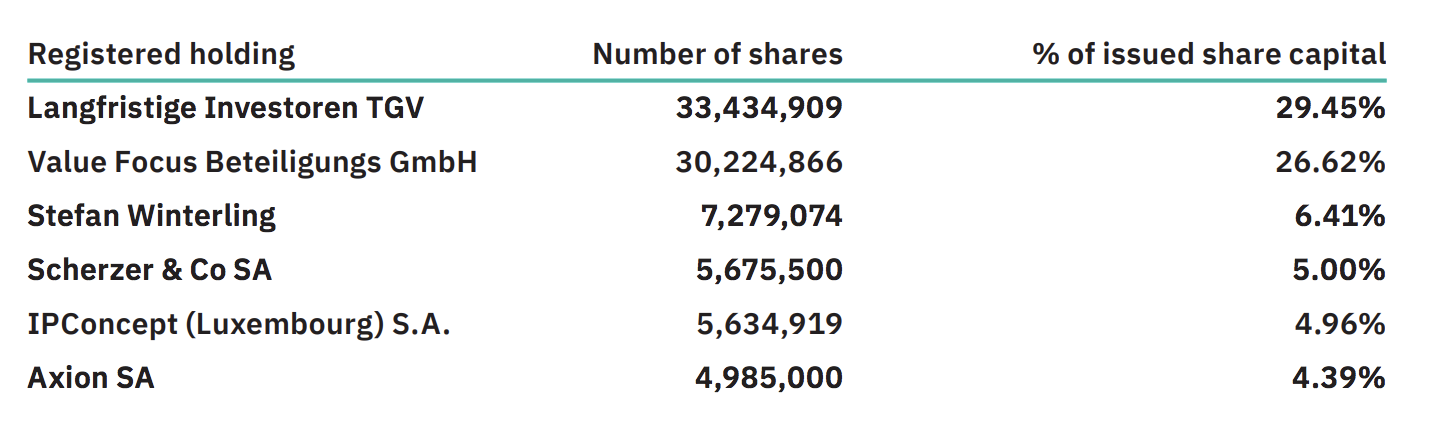Click the Stefan Winterling holder name
1438x436 pixels.
tap(152, 216)
